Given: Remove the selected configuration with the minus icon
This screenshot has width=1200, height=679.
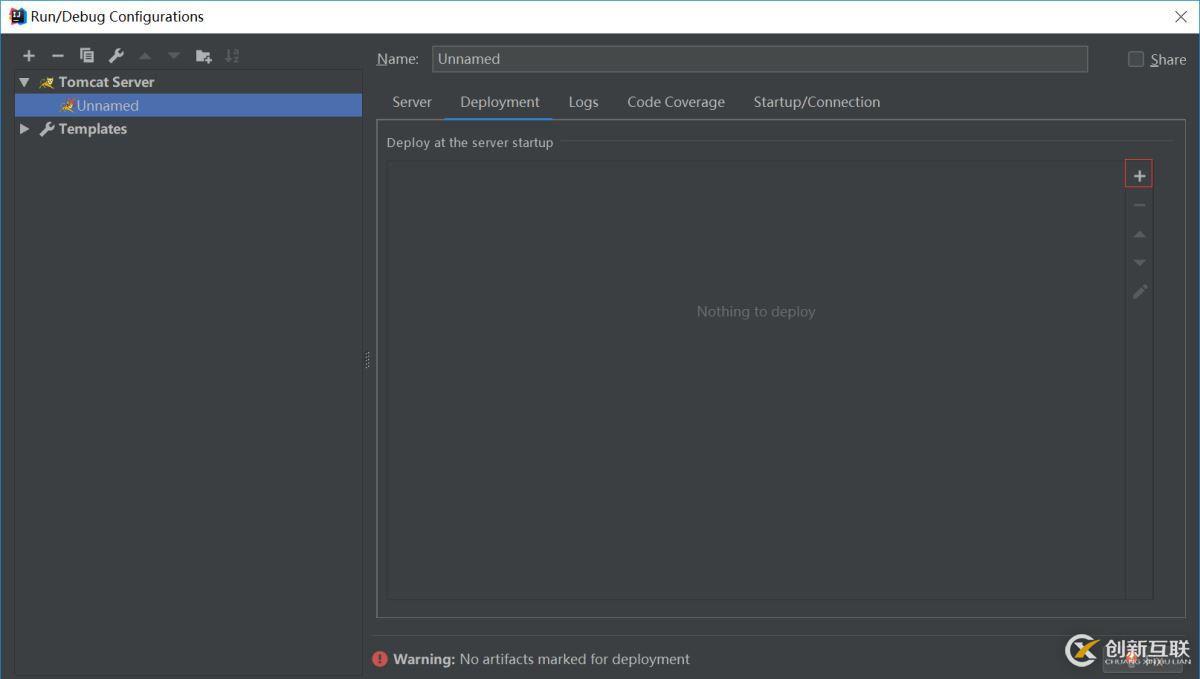Looking at the screenshot, I should (x=58, y=56).
